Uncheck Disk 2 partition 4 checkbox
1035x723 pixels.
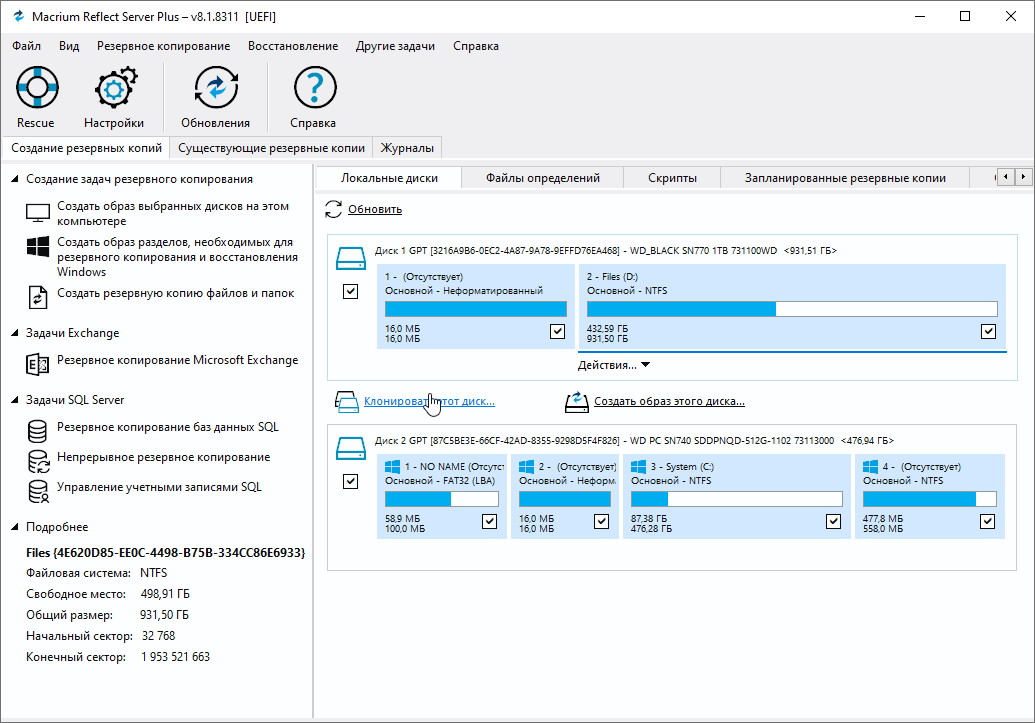[x=987, y=522]
